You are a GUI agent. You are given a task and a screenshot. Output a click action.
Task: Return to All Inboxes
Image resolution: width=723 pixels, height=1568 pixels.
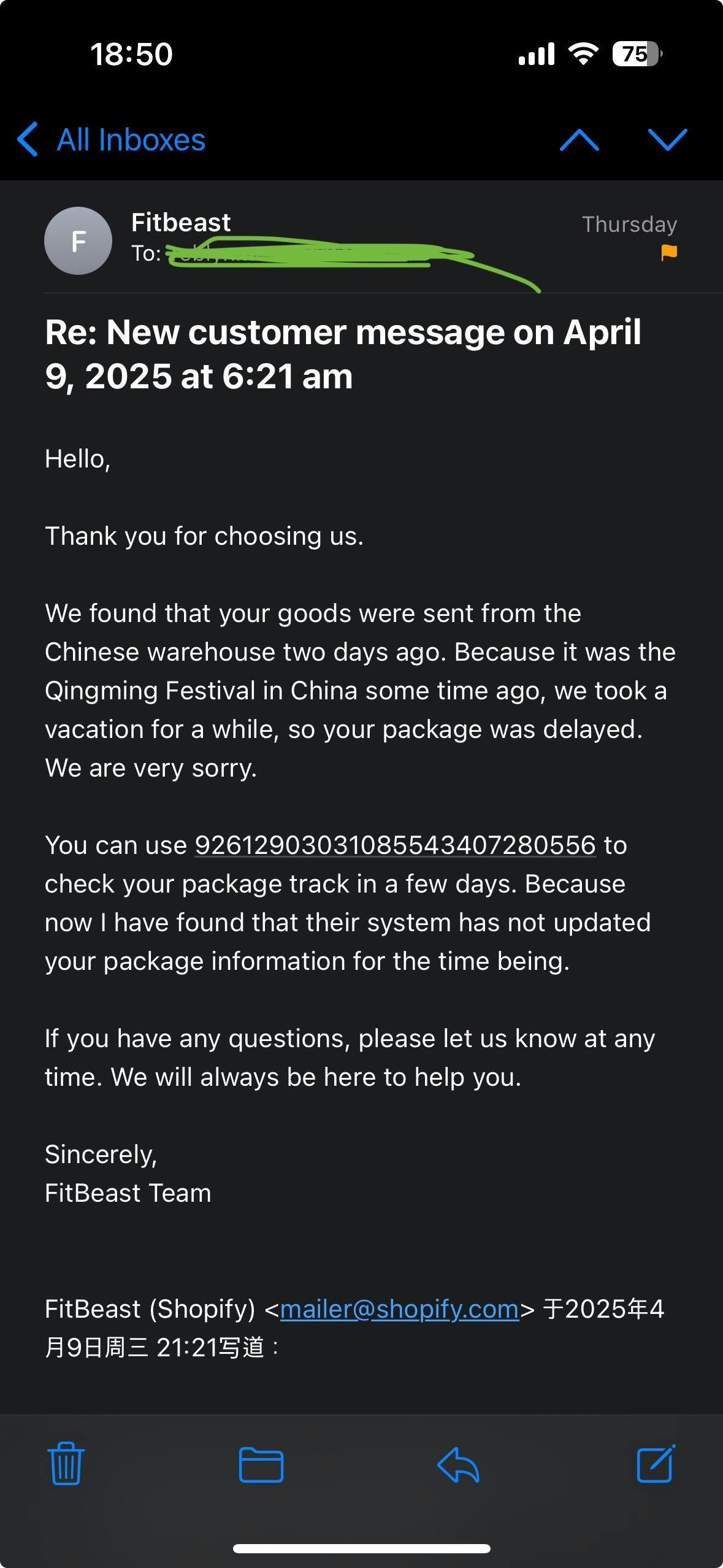tap(131, 140)
